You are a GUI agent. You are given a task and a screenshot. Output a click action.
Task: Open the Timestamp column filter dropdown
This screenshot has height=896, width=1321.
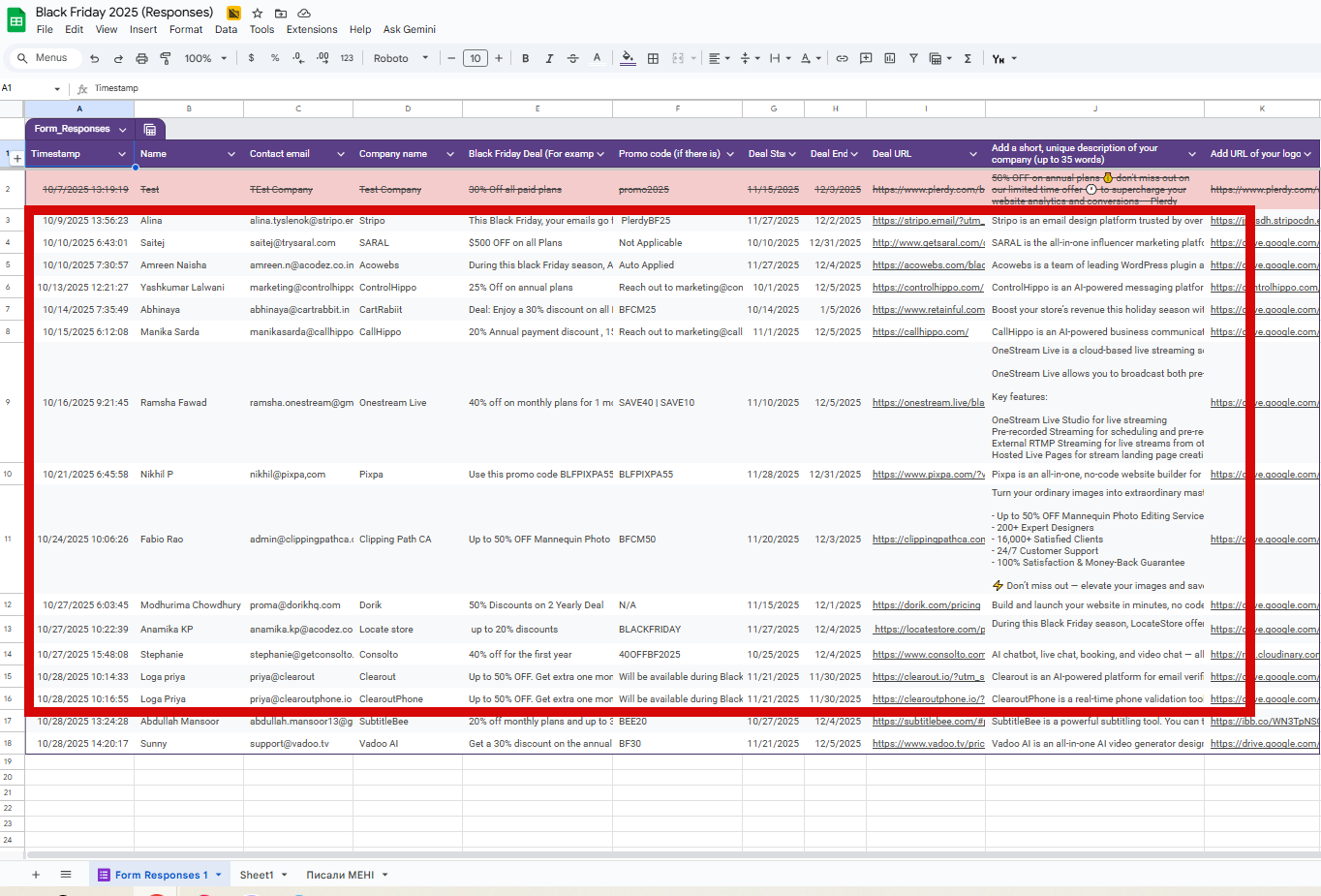[122, 154]
